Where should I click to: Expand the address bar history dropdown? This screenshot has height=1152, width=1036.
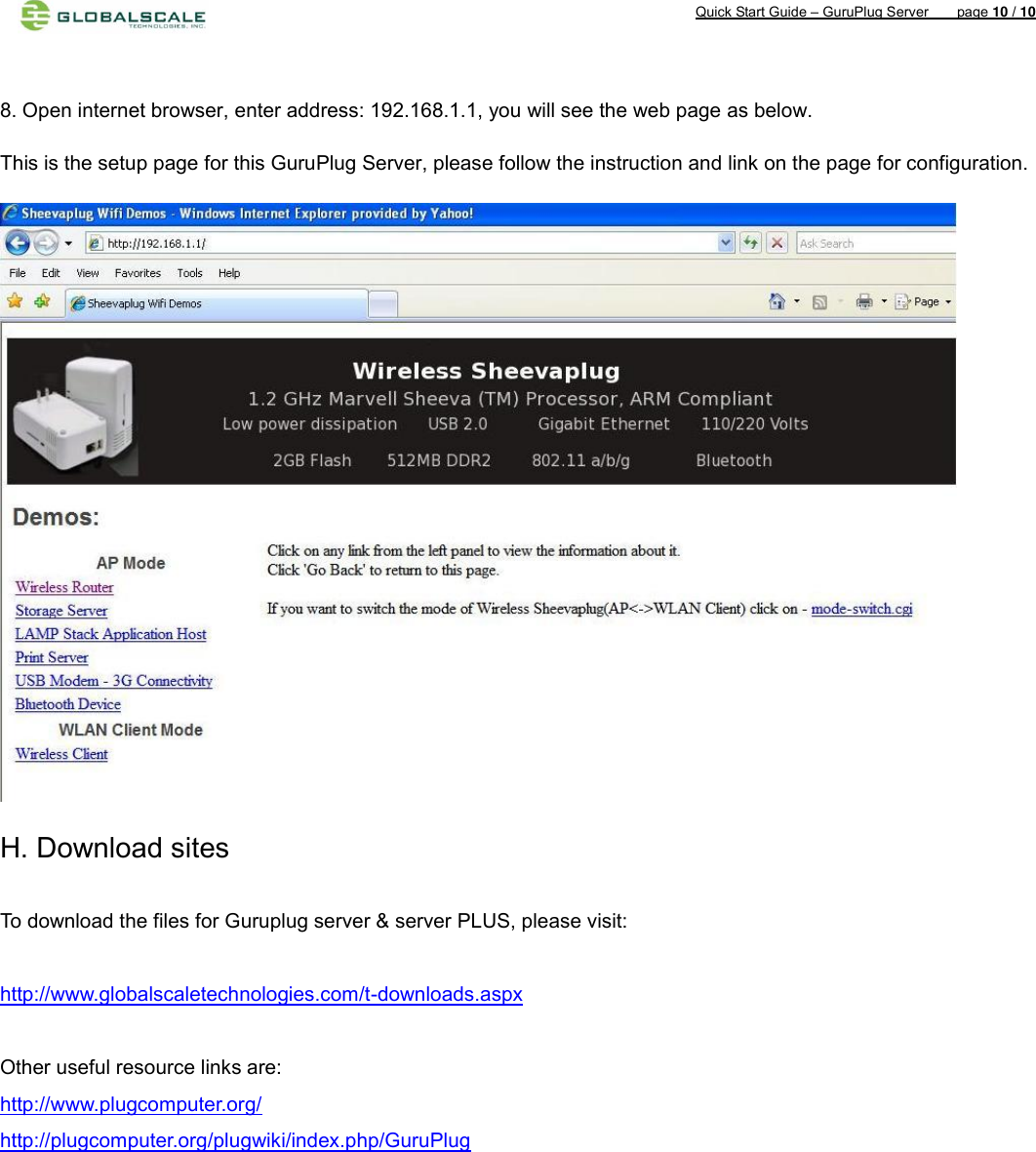726,243
